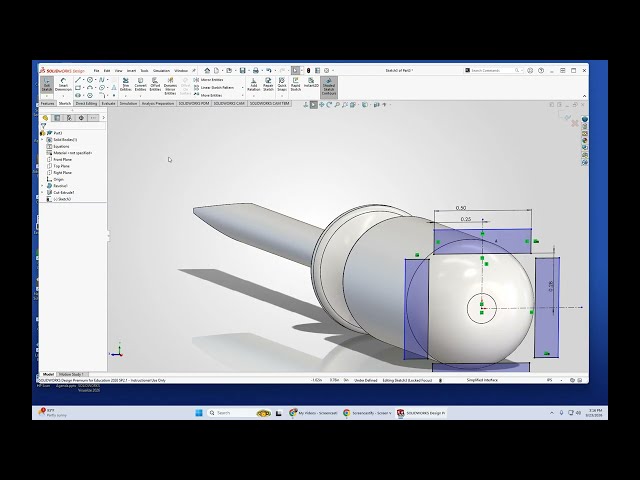Open the Window menu

tap(181, 71)
